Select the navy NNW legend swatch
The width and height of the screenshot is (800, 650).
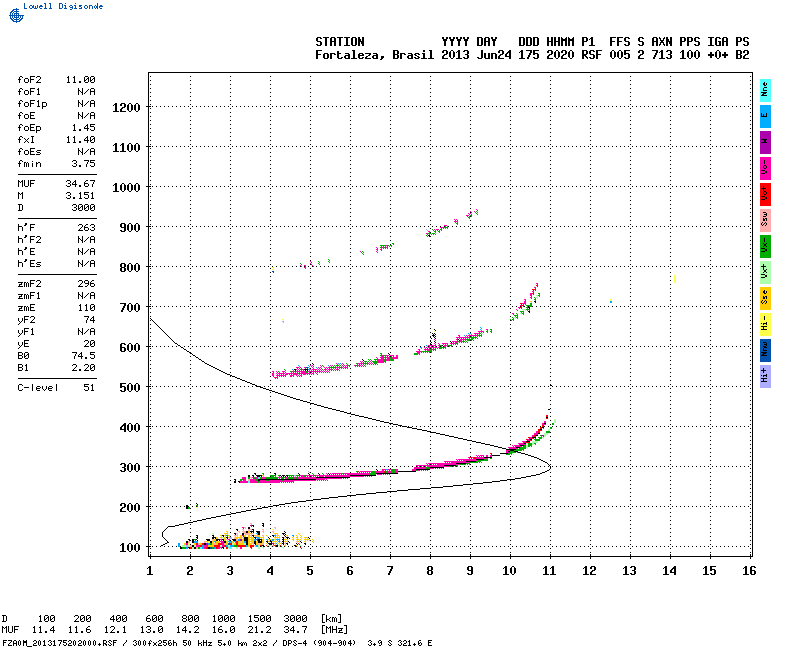tap(765, 350)
